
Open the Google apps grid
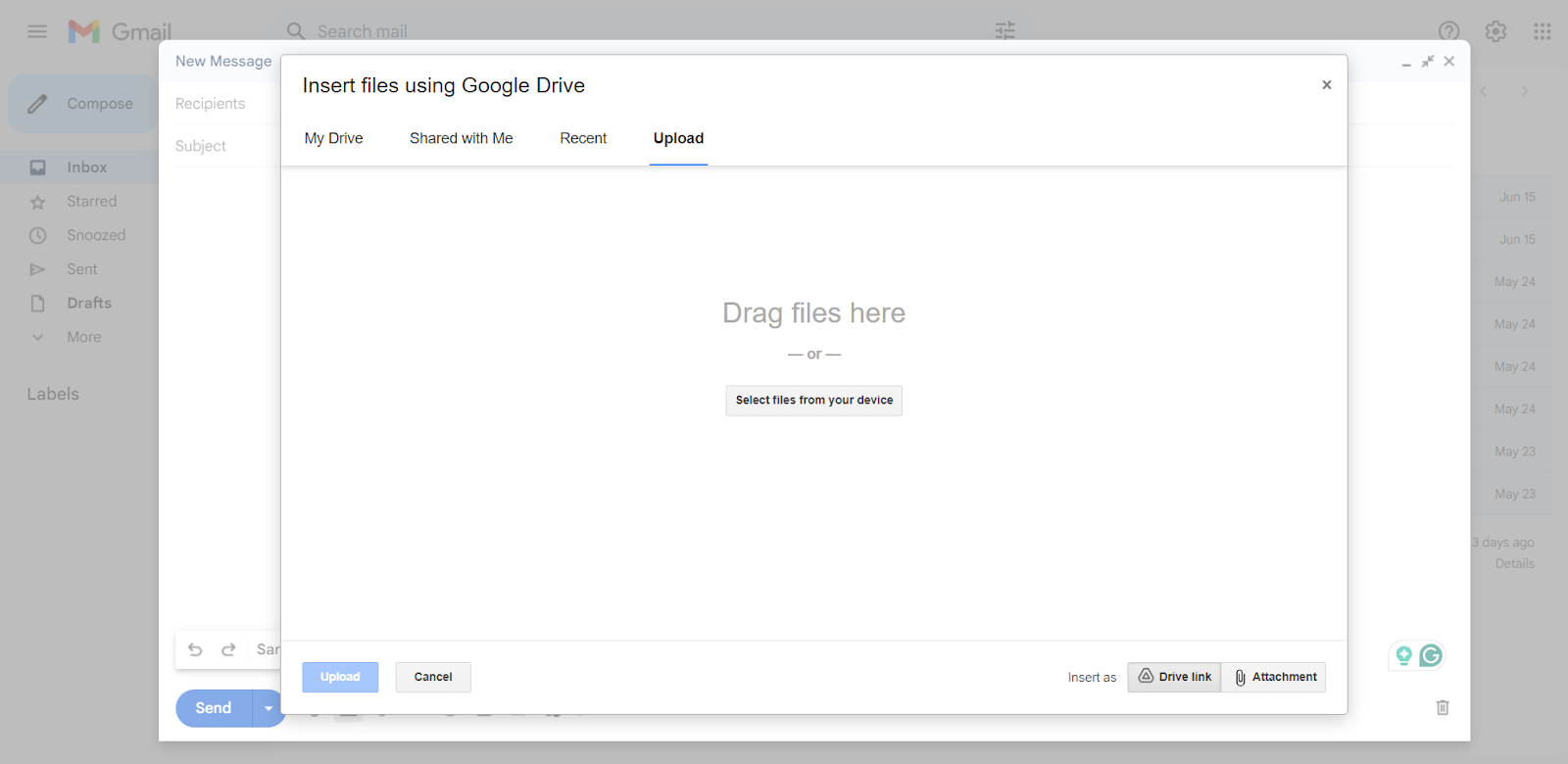coord(1542,31)
